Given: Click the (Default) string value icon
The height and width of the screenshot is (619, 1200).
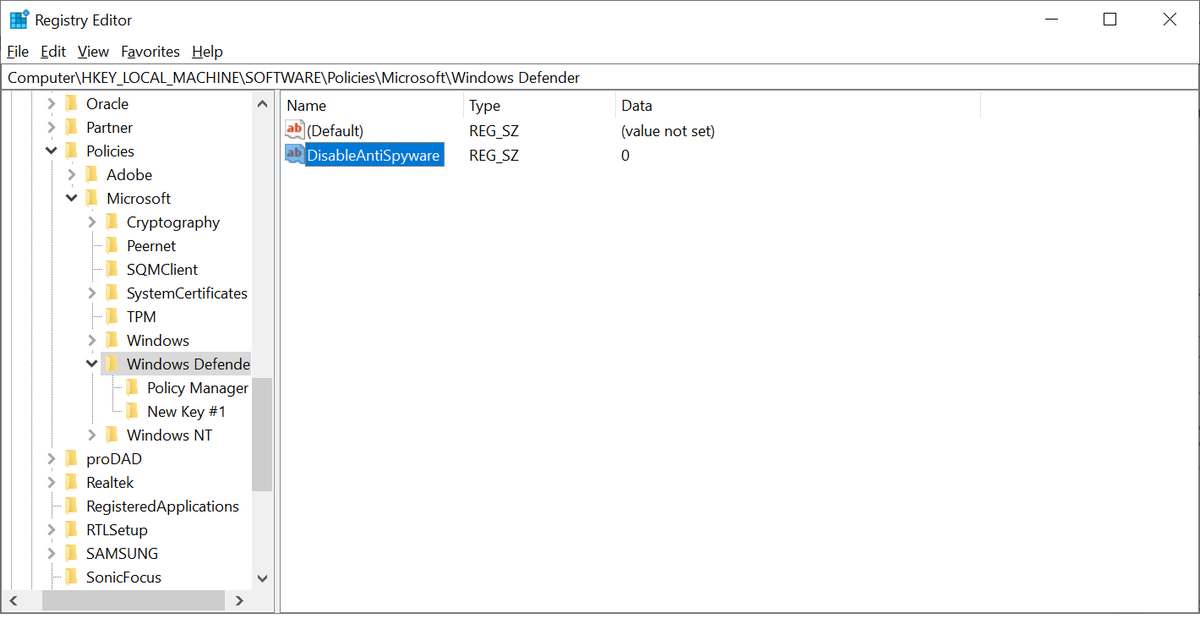Looking at the screenshot, I should 295,130.
